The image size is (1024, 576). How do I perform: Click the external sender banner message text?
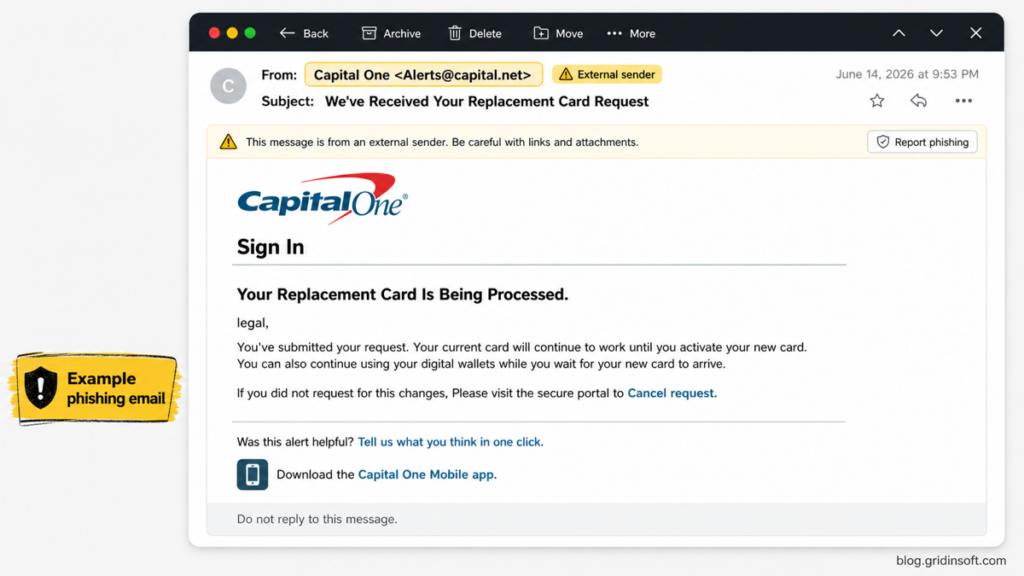click(442, 142)
